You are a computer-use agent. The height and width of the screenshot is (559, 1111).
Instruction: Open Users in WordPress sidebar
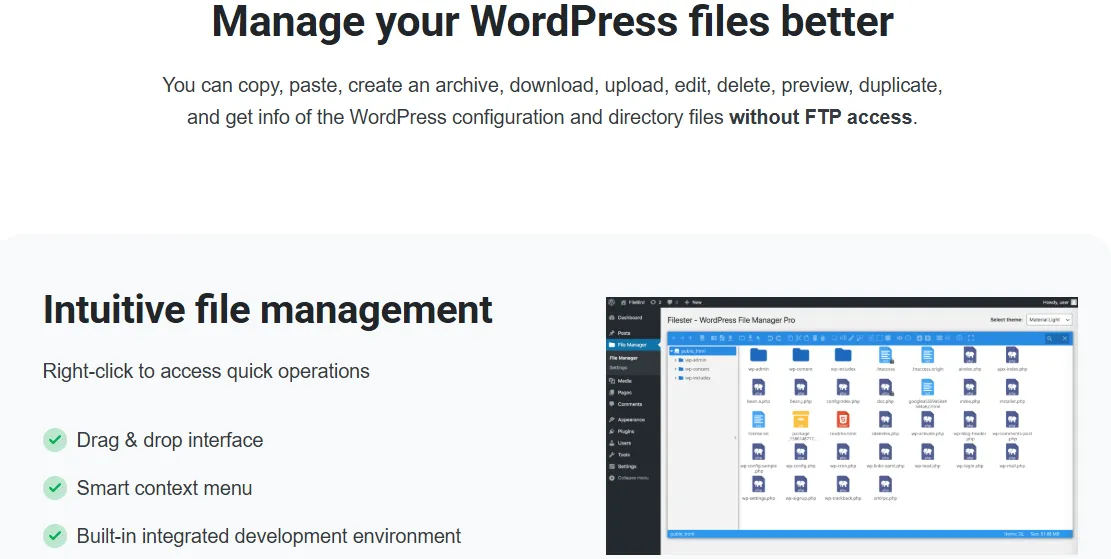tap(620, 443)
